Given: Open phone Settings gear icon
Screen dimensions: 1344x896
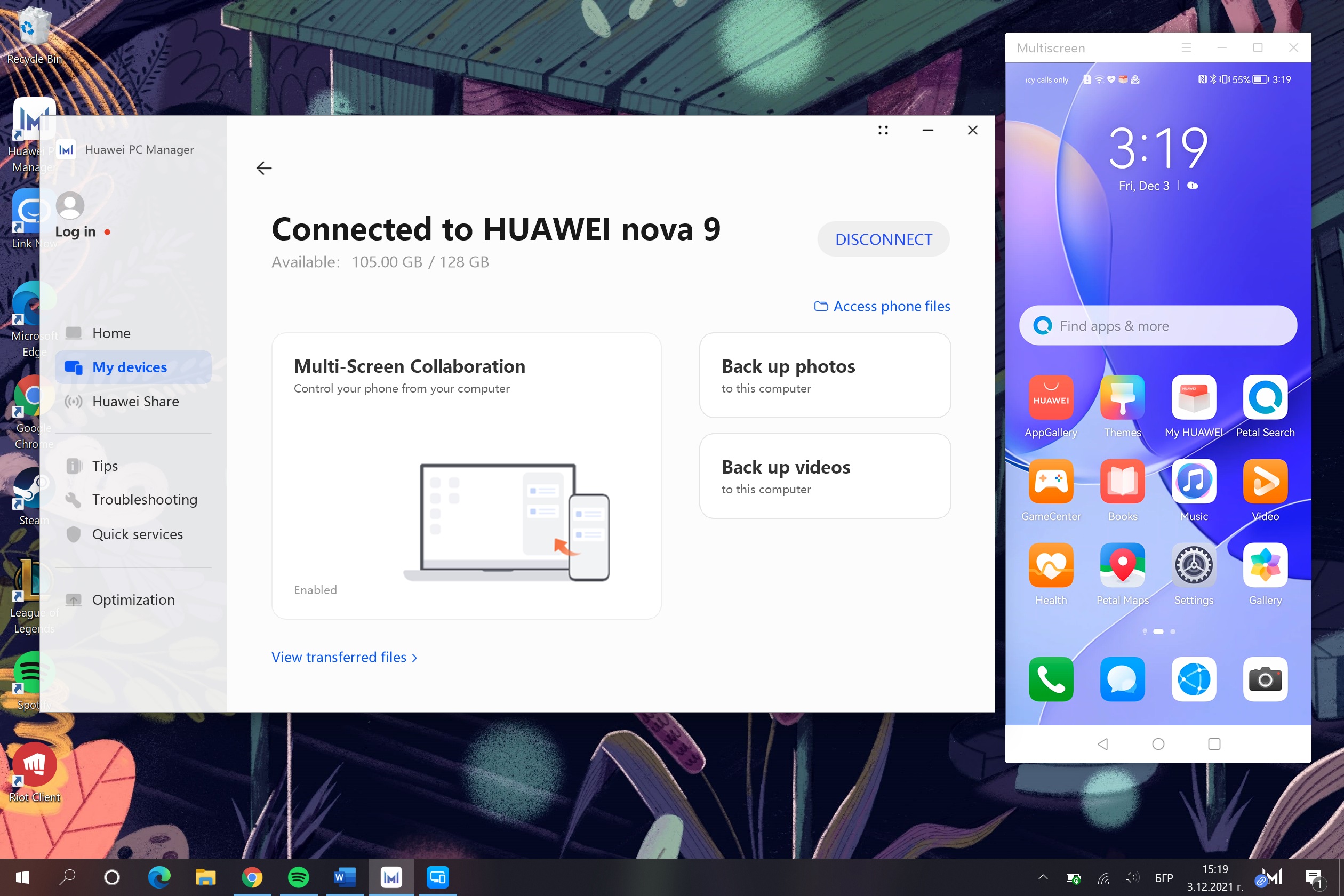Looking at the screenshot, I should [x=1193, y=566].
